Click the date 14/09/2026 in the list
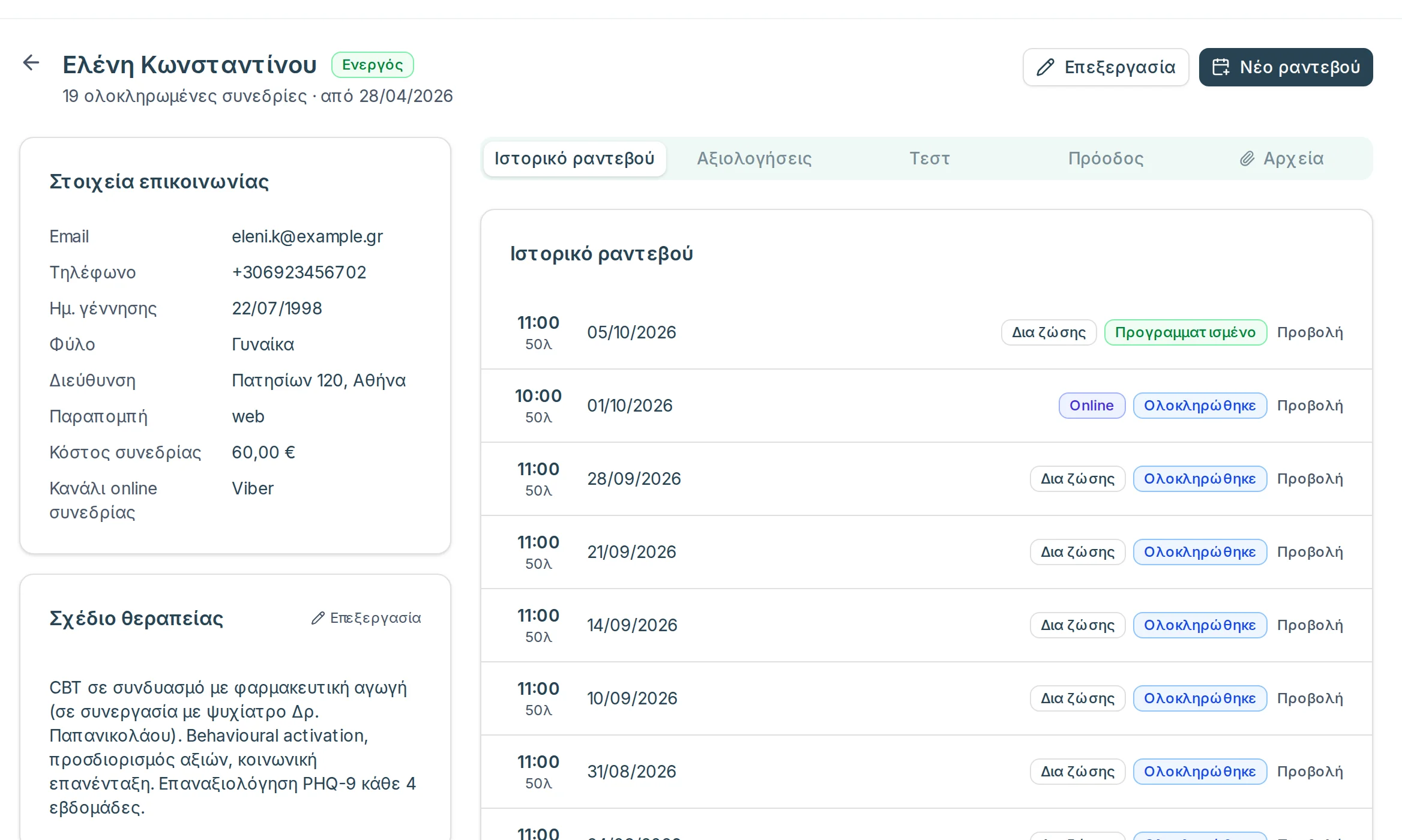The width and height of the screenshot is (1402, 840). point(632,625)
